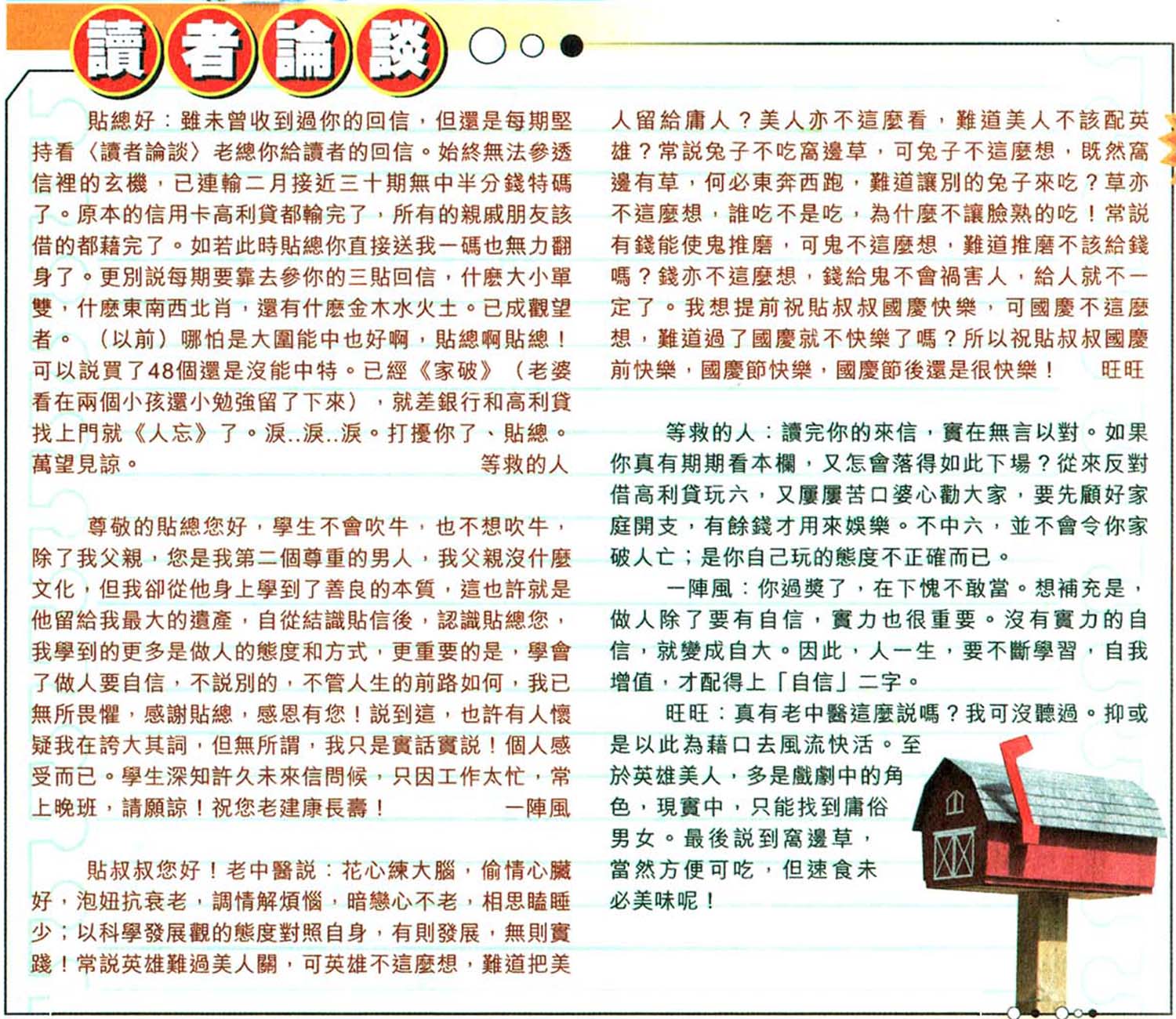1176x1019 pixels.
Task: Click the greeting '貼總好' opening the first letter
Action: coord(122,121)
